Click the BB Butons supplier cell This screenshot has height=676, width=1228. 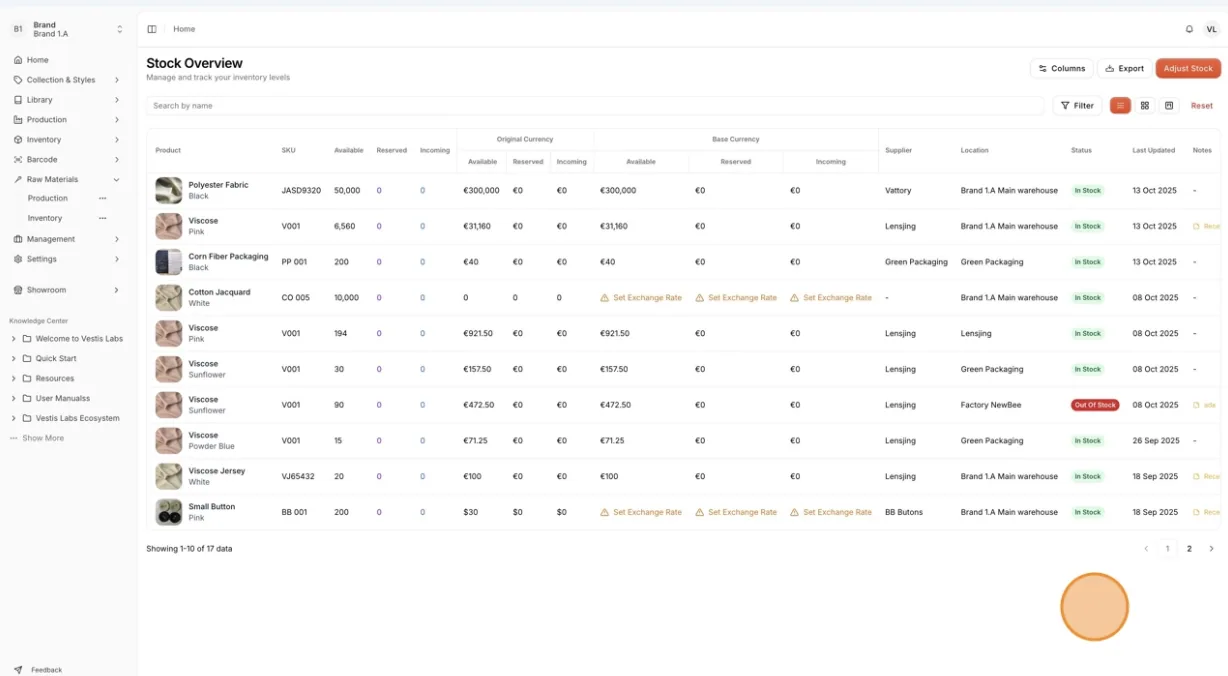pyautogui.click(x=904, y=512)
